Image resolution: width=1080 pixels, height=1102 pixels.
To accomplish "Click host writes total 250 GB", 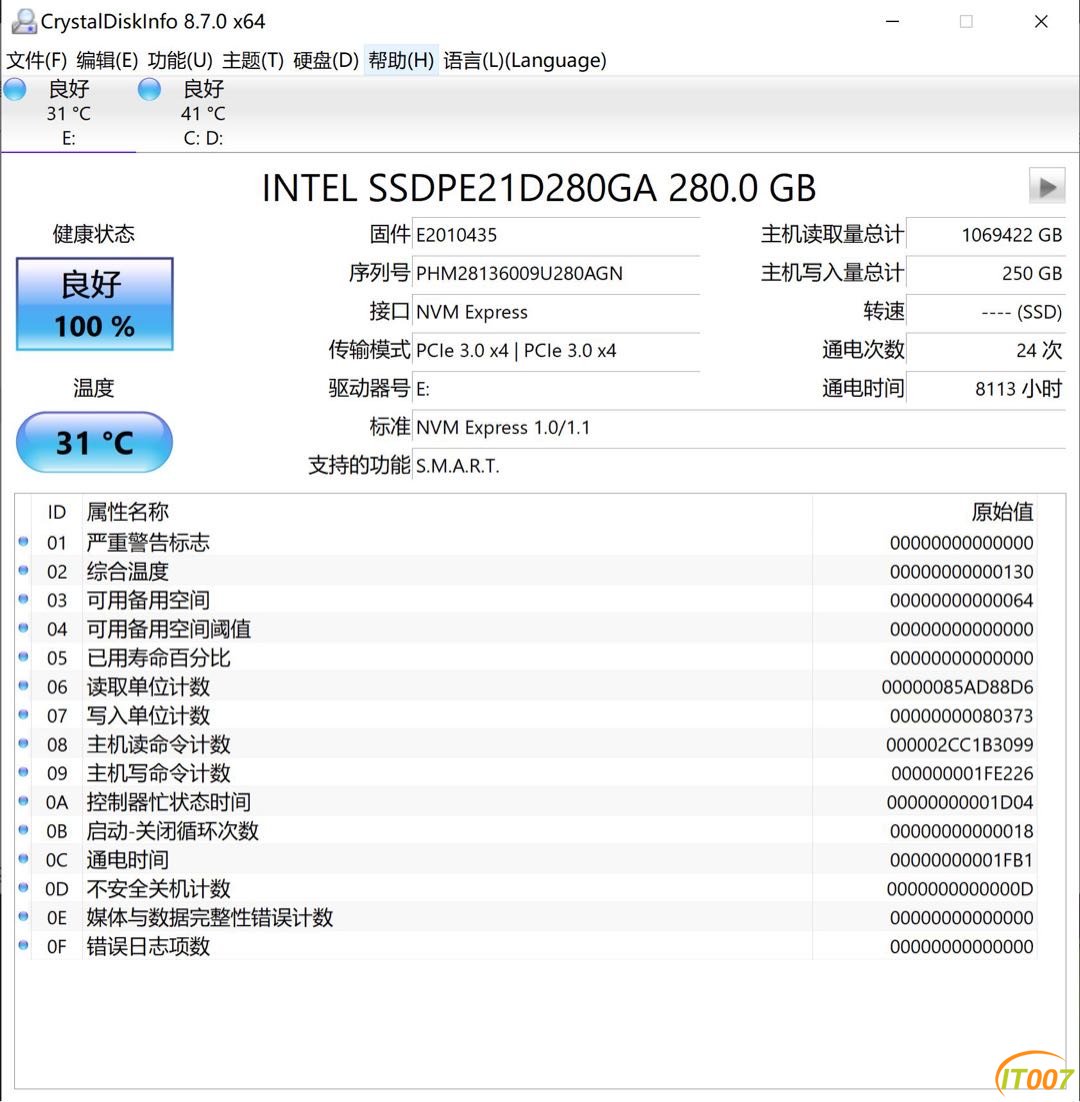I will pyautogui.click(x=987, y=273).
